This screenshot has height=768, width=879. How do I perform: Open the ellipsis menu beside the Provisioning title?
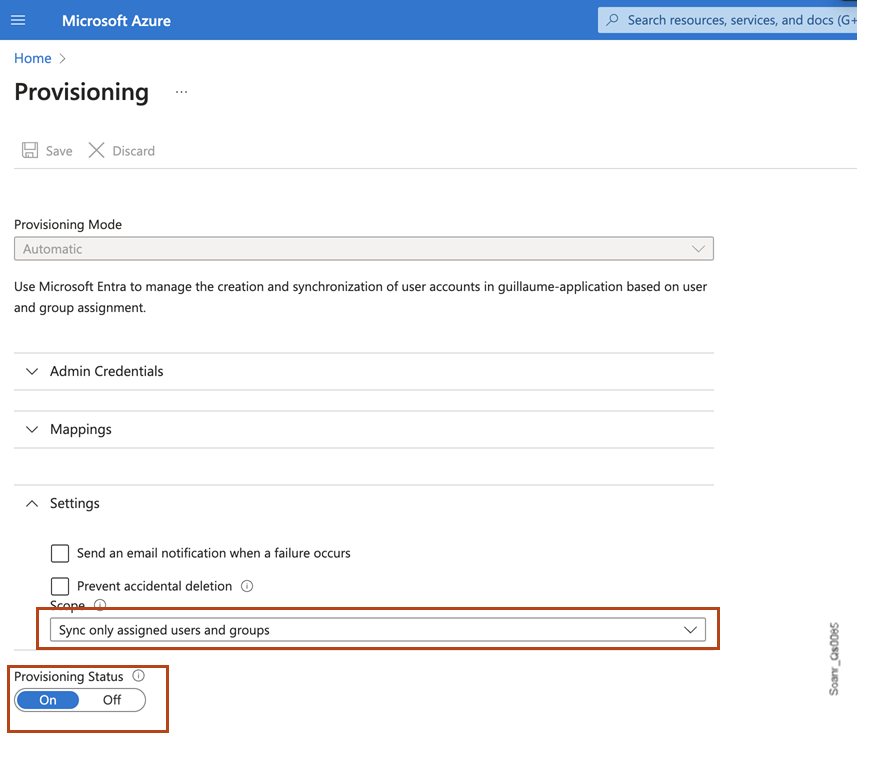click(181, 92)
